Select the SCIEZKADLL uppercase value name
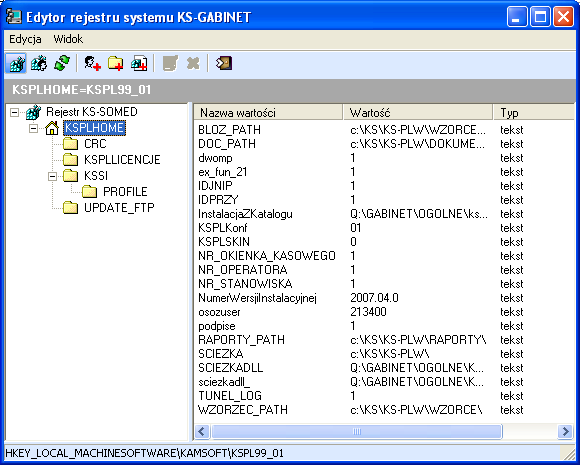580x465 pixels. pos(230,368)
